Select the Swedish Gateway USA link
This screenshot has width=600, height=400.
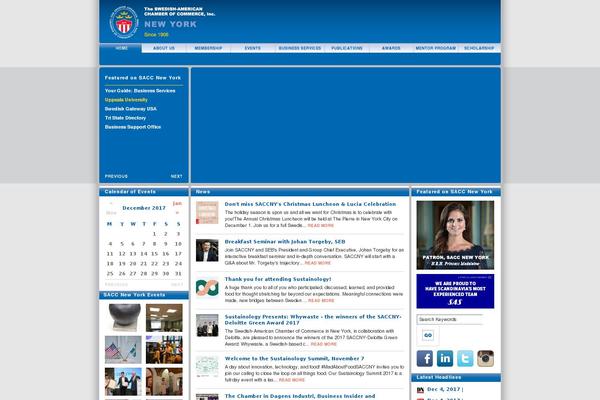coord(130,109)
